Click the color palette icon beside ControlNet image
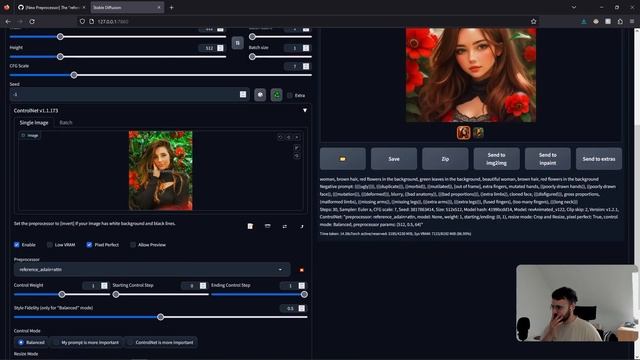 point(297,156)
